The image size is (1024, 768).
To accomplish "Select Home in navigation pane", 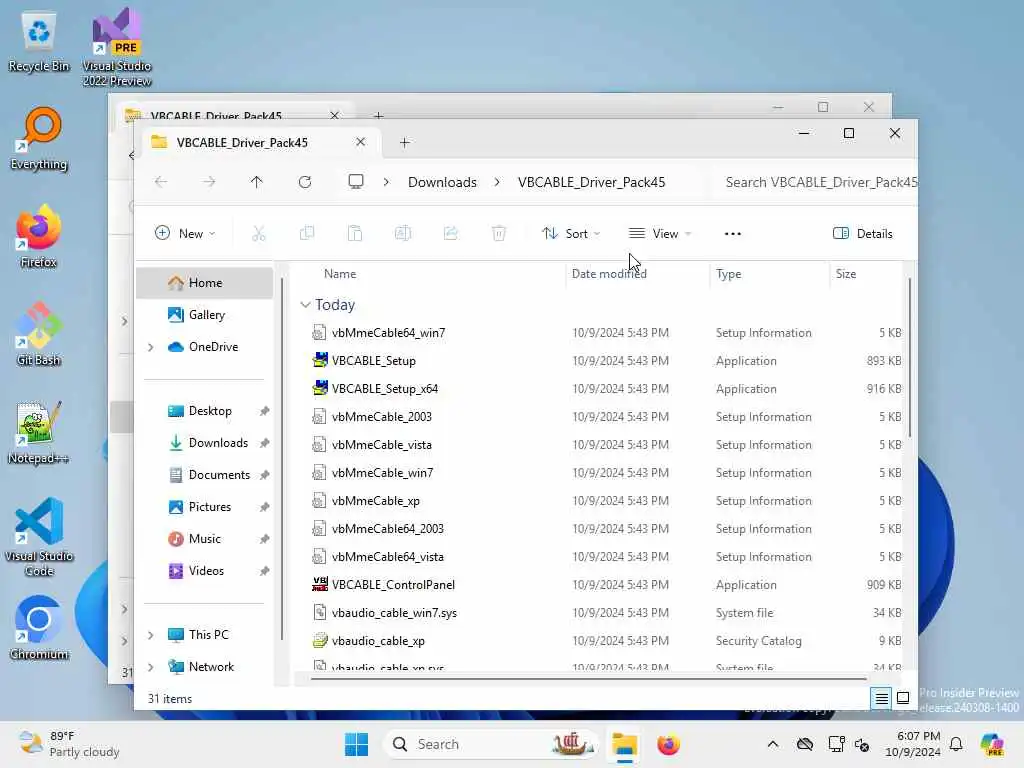I will pos(205,283).
